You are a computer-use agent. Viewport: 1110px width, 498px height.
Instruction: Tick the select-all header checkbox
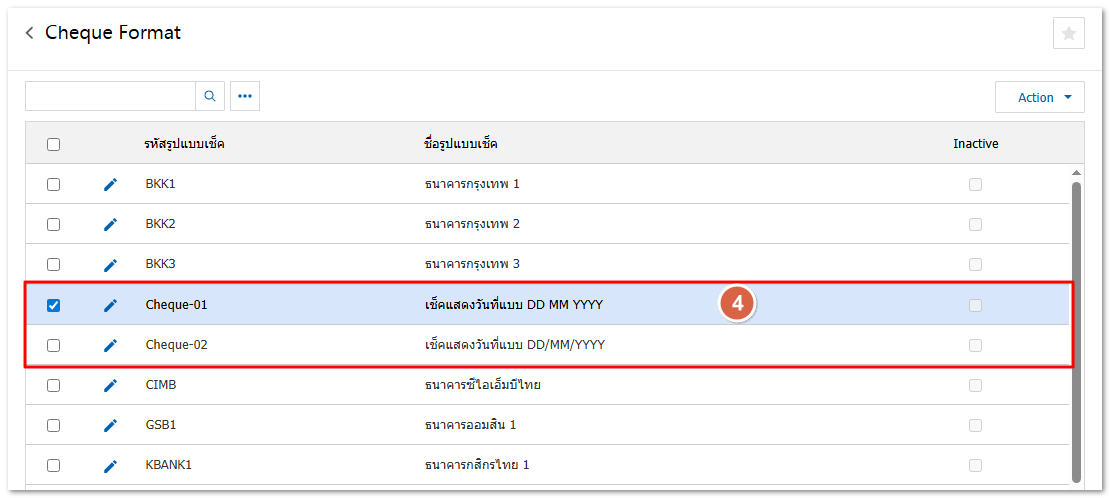click(54, 144)
